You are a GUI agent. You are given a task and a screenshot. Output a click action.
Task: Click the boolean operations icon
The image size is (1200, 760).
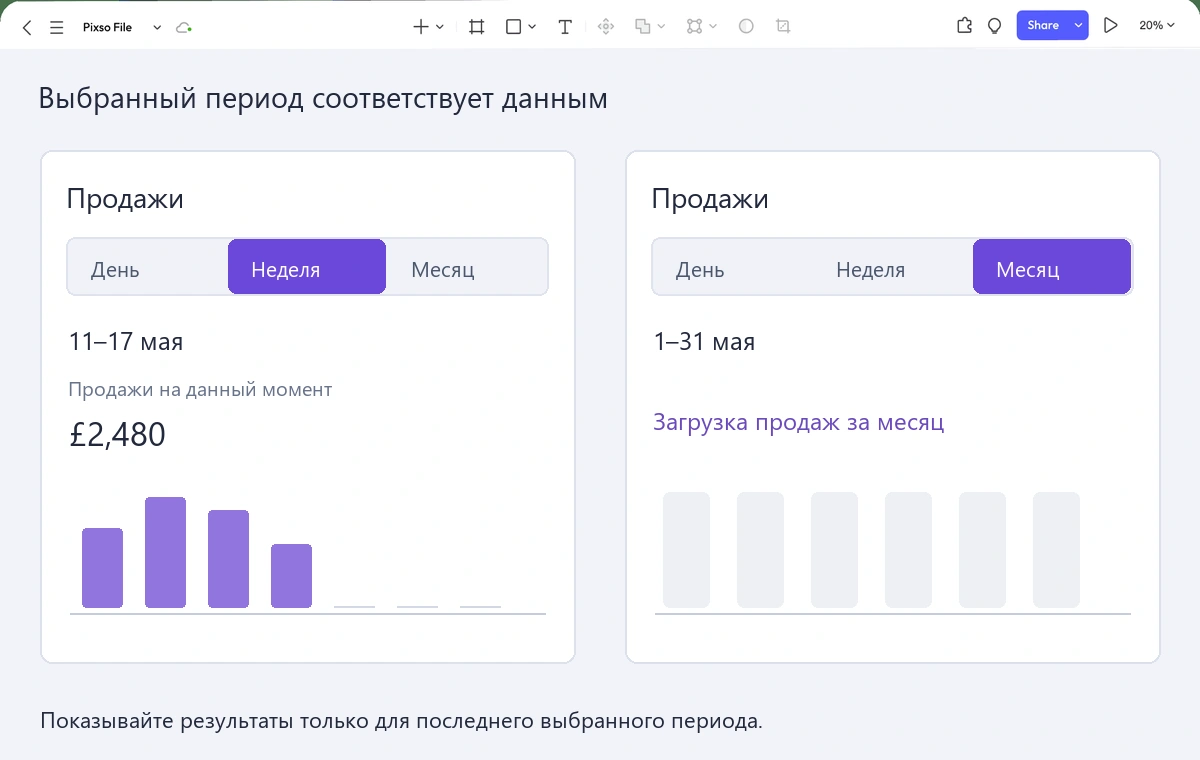pyautogui.click(x=643, y=27)
